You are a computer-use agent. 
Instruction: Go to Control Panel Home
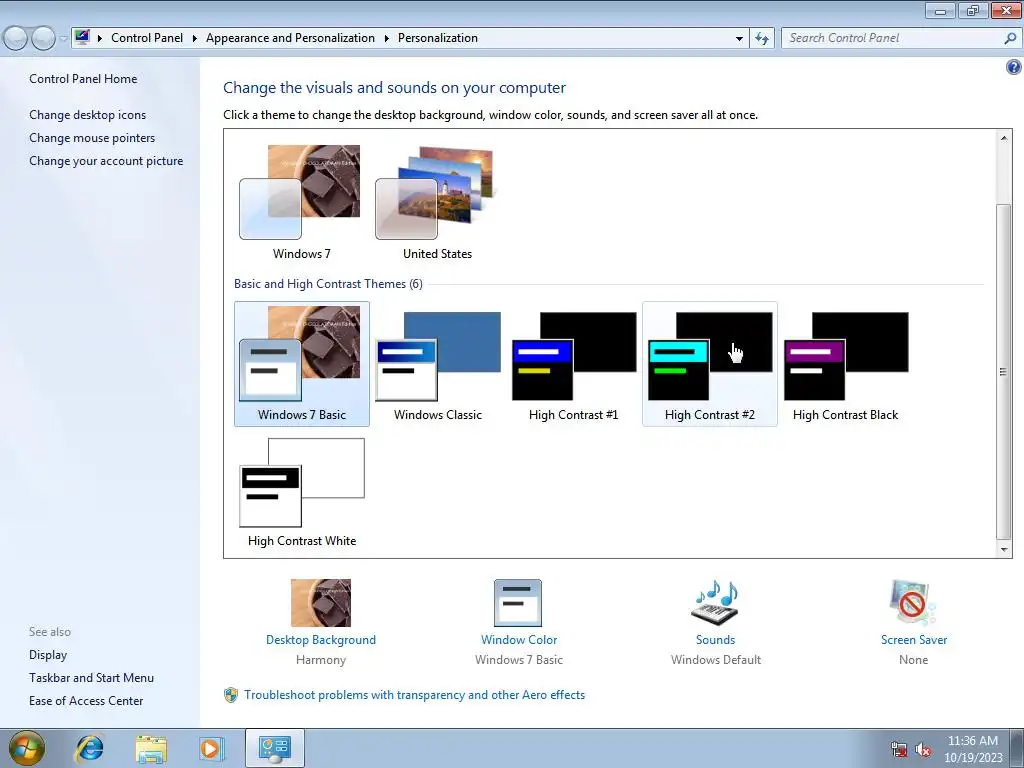pos(83,79)
